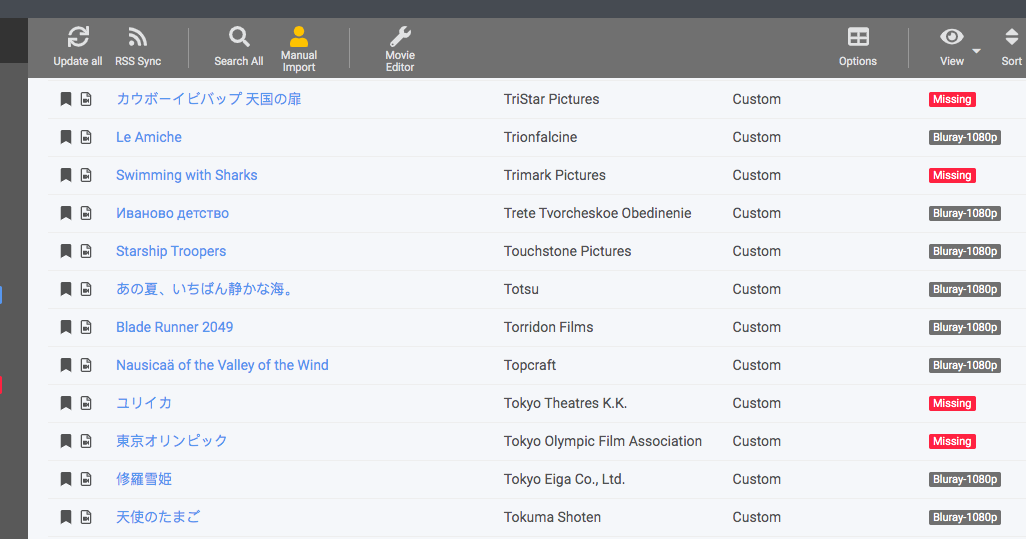Click bookmark icon for 東京オリンピック row

point(66,441)
